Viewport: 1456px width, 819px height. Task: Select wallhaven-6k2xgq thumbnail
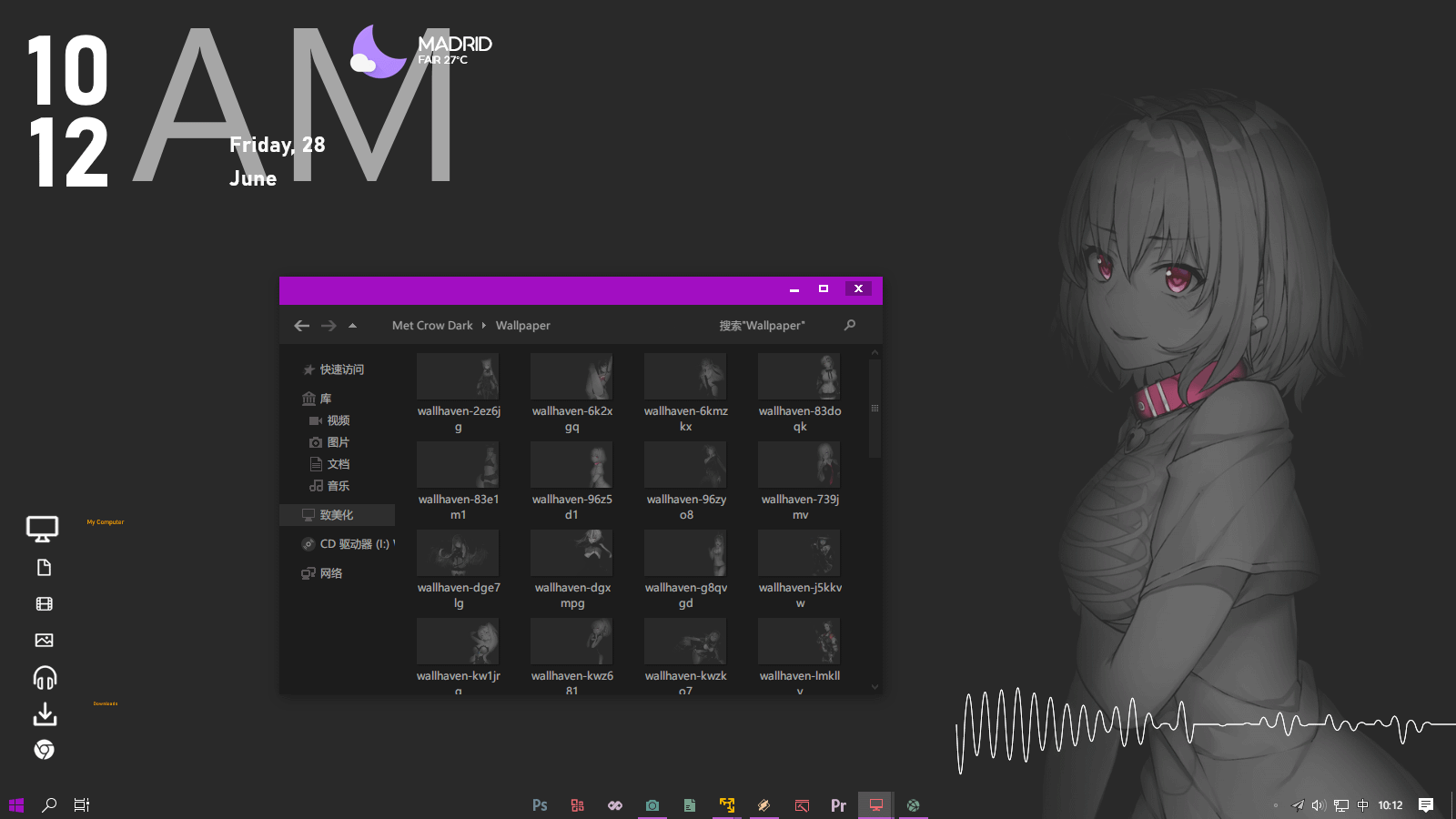[571, 377]
